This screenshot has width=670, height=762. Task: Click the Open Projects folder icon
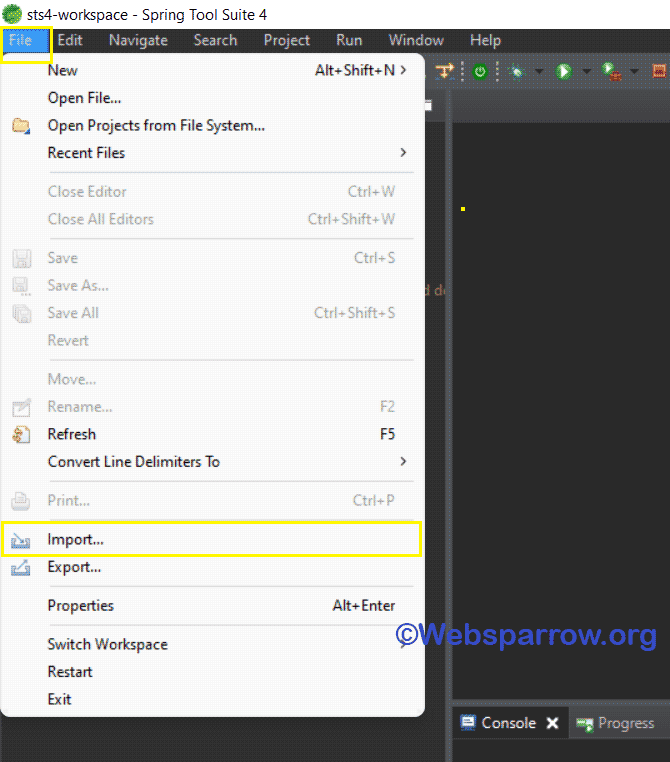point(21,126)
